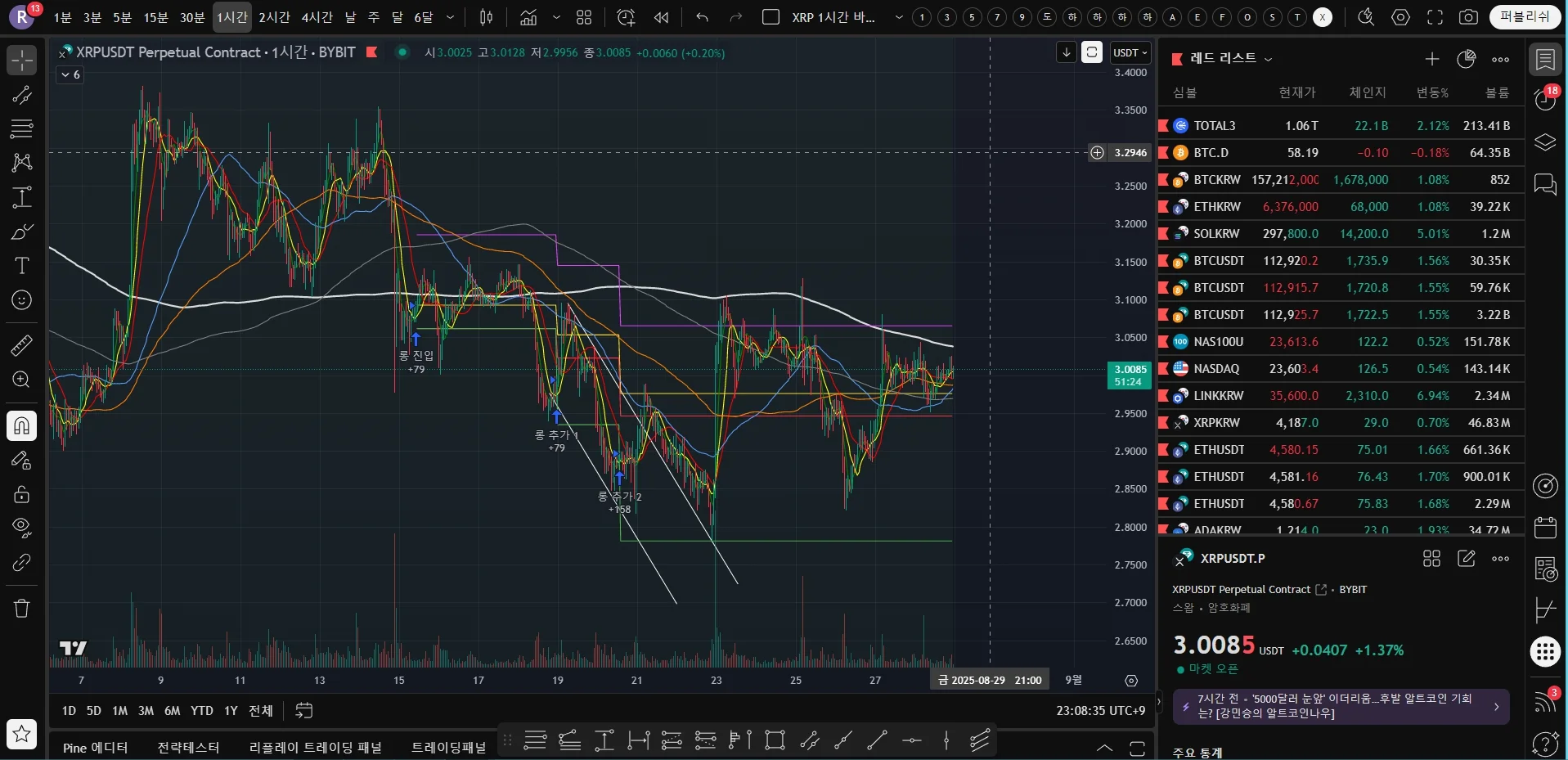
Task: Open the layout dropdown after XRP layout name
Action: 899,17
